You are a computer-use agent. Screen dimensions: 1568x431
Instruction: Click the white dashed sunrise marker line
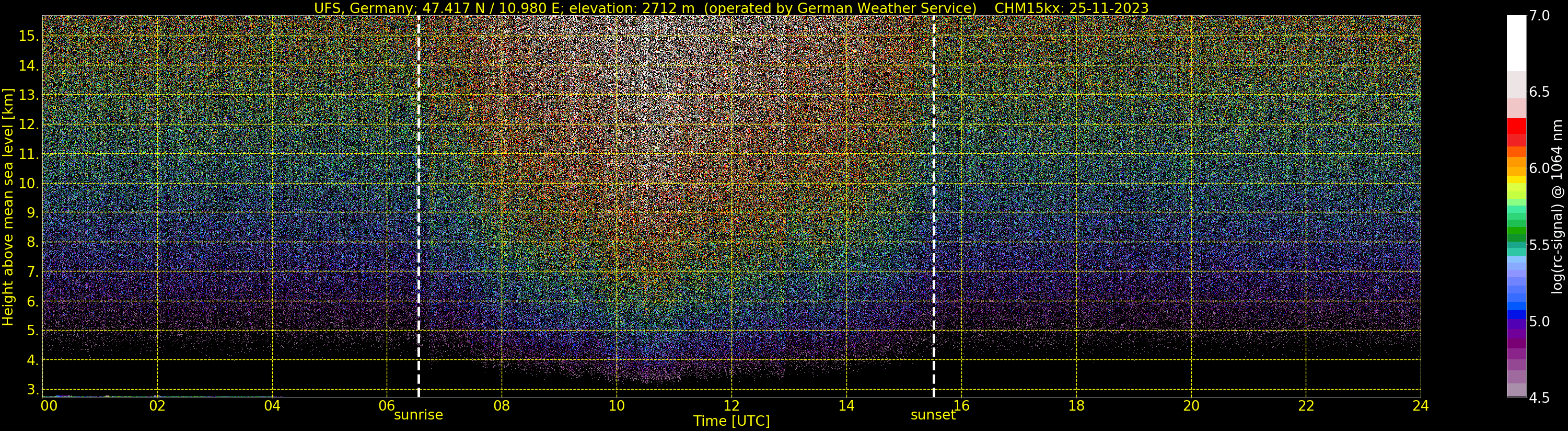[419, 206]
